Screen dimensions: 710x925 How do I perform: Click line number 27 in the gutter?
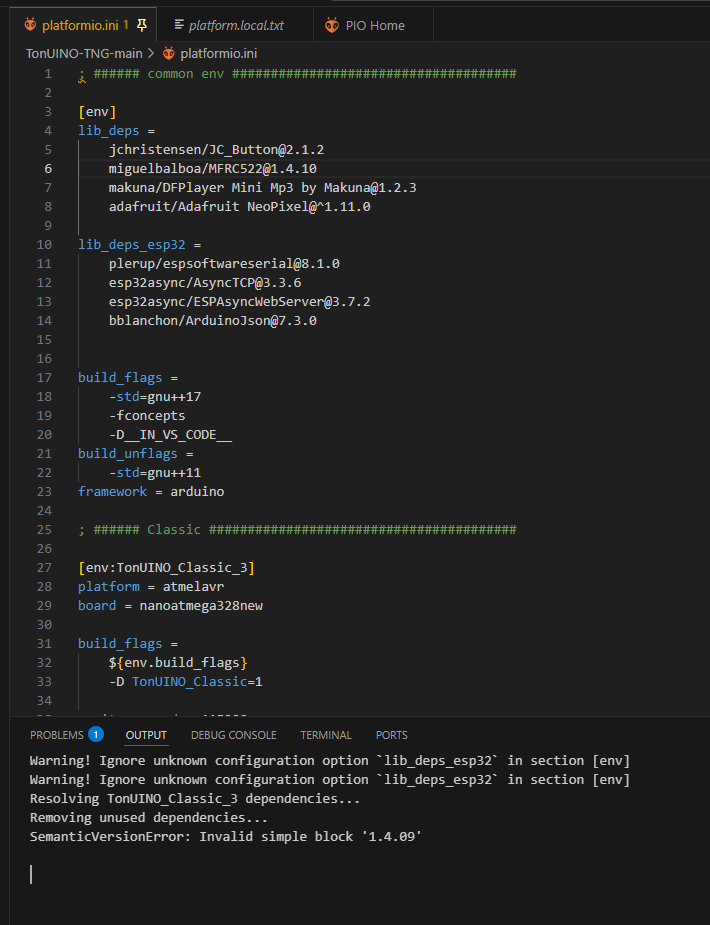pyautogui.click(x=45, y=568)
